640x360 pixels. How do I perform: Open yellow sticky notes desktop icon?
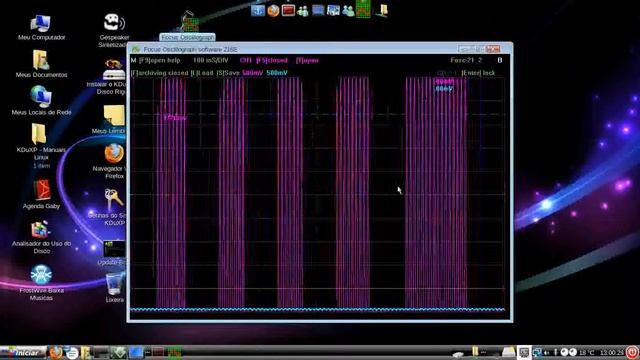coord(114,116)
